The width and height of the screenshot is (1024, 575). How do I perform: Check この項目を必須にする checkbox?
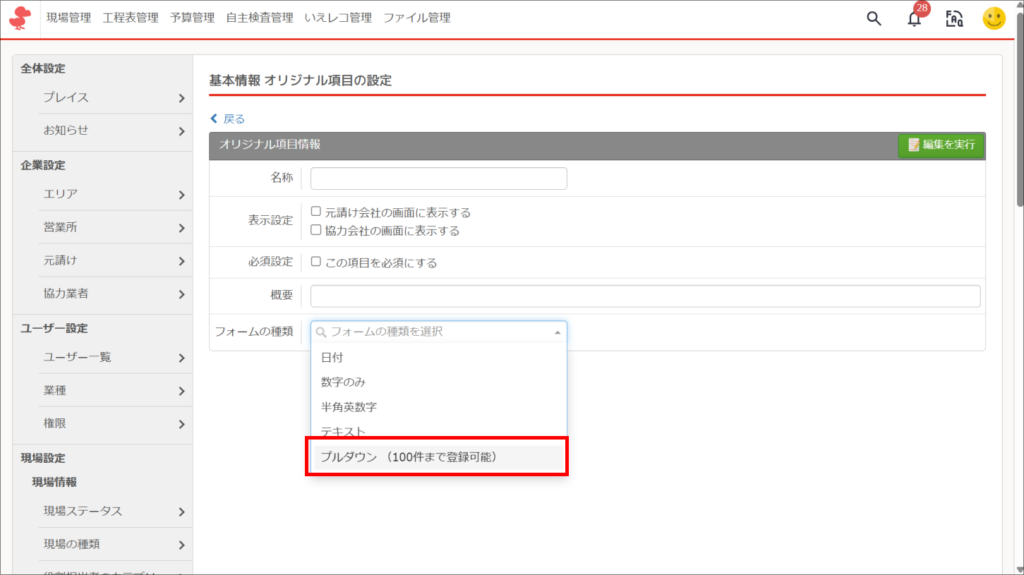click(316, 262)
